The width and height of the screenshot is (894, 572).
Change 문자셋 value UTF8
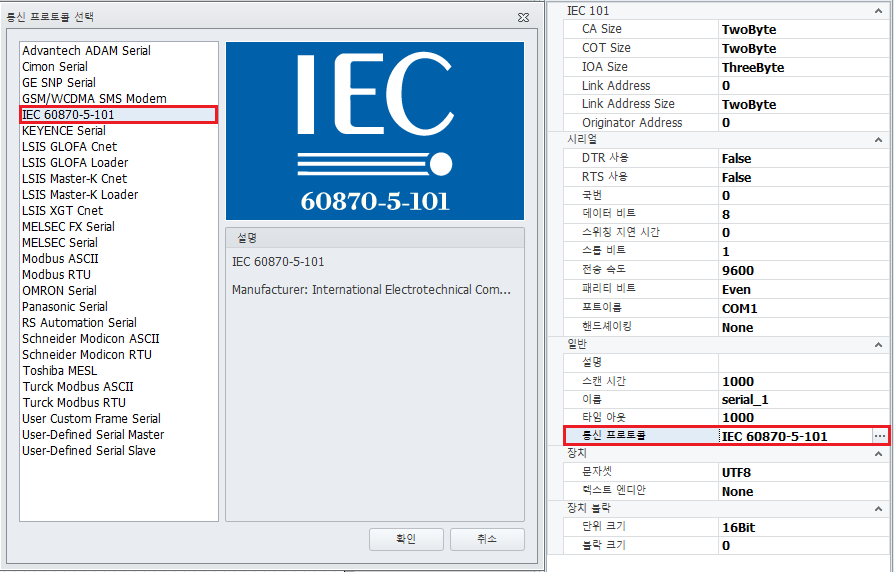[x=803, y=472]
